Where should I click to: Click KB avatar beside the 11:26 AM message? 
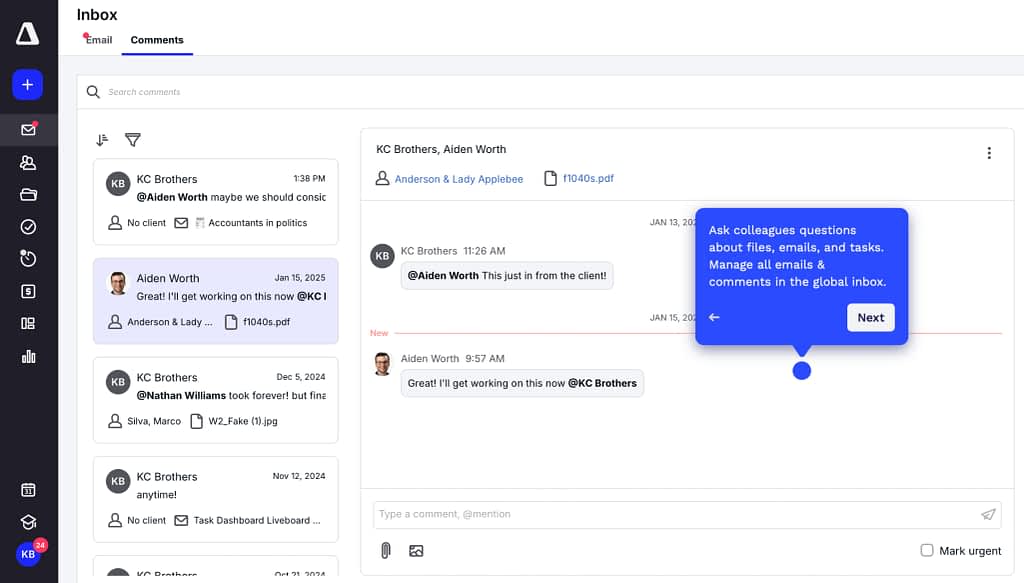[x=382, y=256]
